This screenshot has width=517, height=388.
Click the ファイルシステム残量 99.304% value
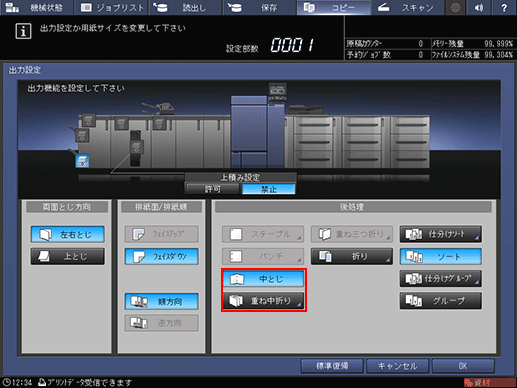[498, 55]
